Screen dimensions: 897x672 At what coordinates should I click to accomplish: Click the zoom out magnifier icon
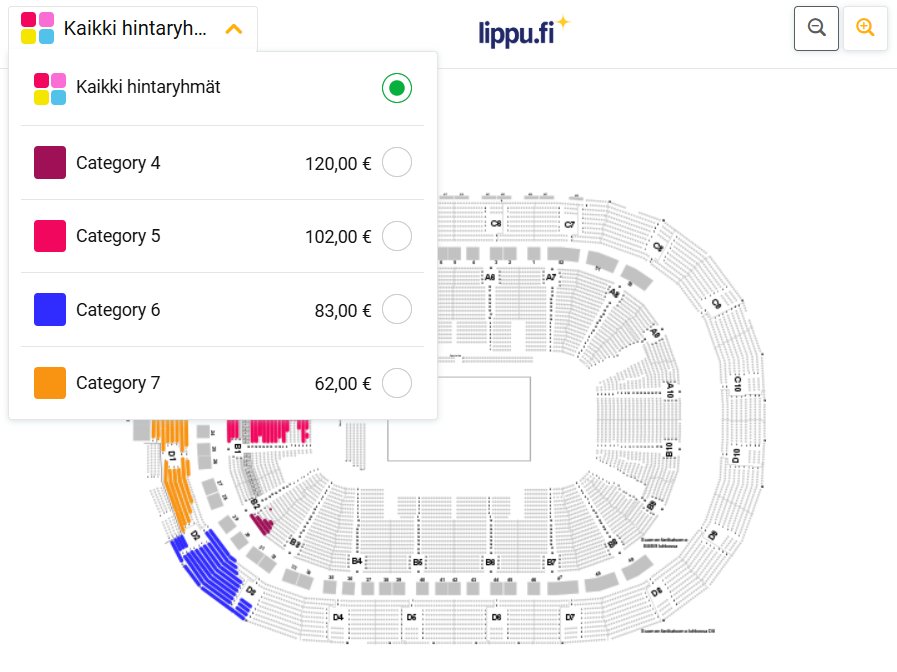pyautogui.click(x=816, y=28)
